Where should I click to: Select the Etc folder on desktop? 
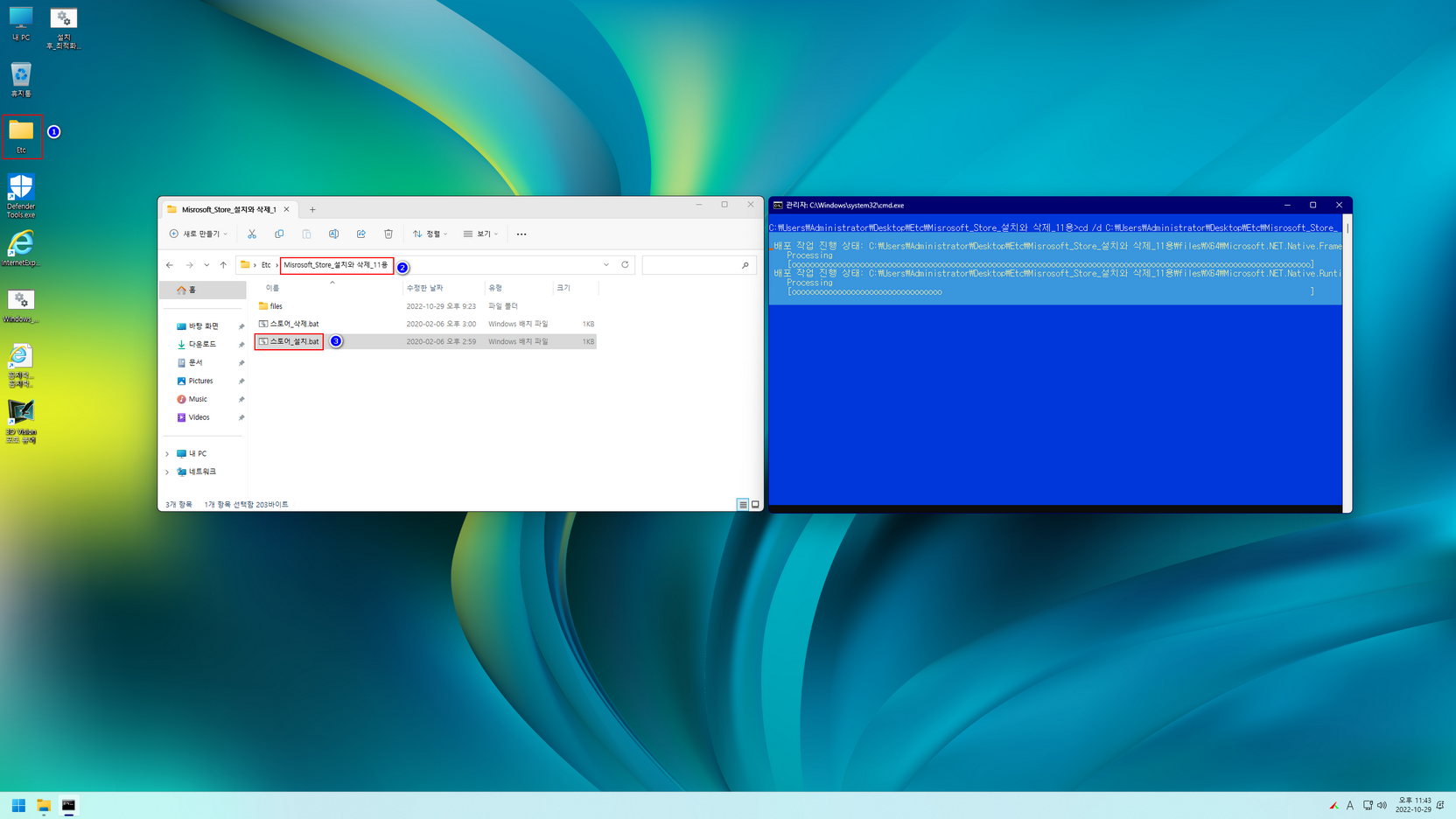pos(21,136)
